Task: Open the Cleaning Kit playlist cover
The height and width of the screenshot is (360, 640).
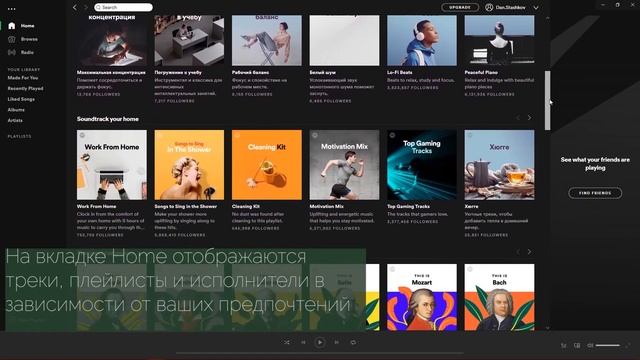Action: pyautogui.click(x=267, y=165)
